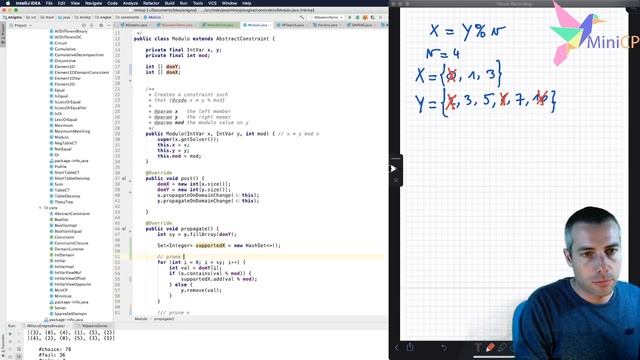Open IntVarImpl in core package
The height and width of the screenshot is (360, 640).
click(x=65, y=267)
